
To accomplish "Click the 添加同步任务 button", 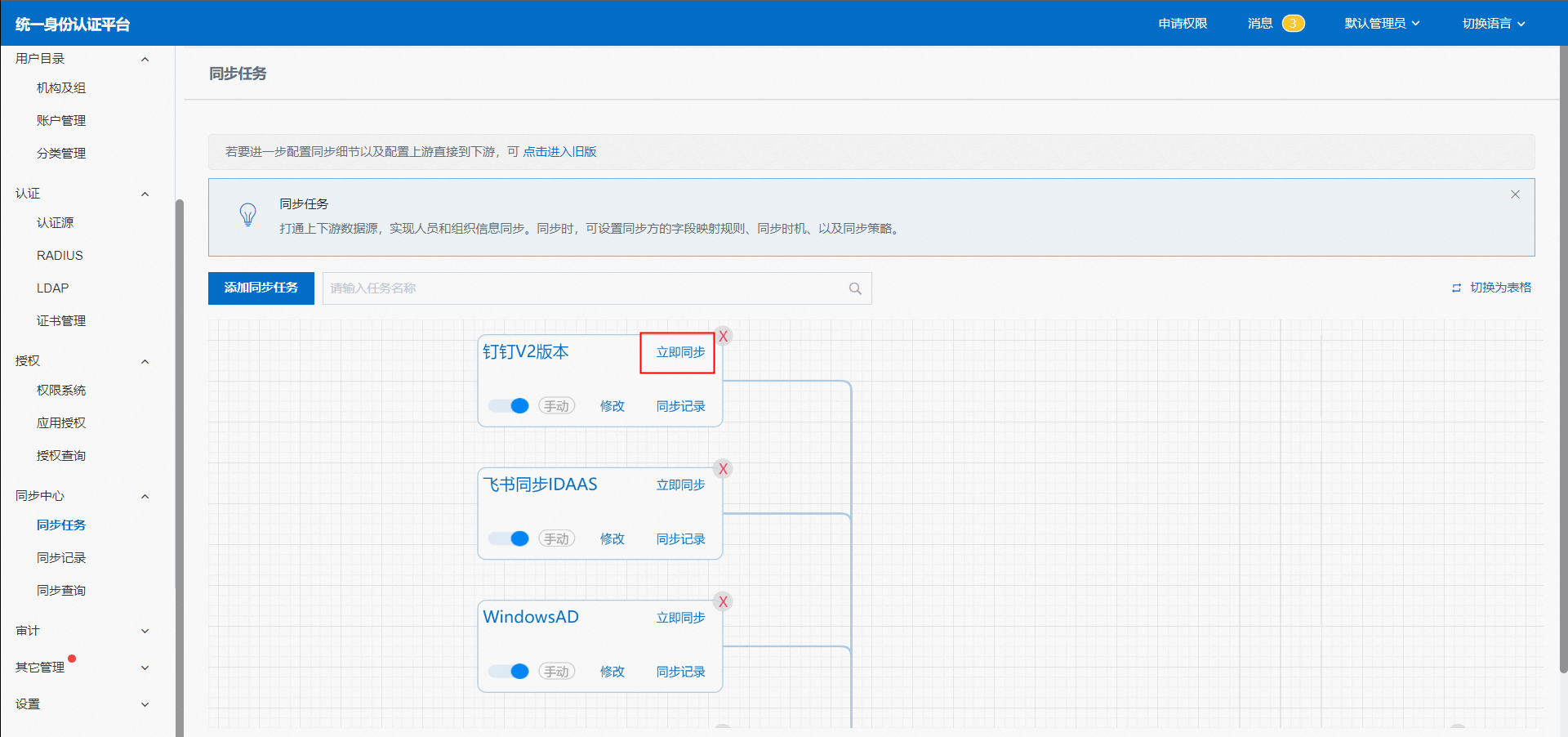I will click(261, 288).
